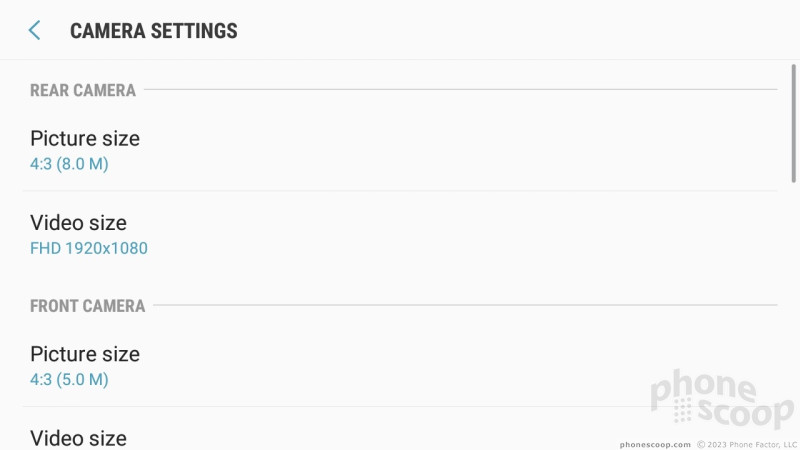Open the rear camera Picture size setting
Viewport: 800px width, 450px height.
coord(400,150)
